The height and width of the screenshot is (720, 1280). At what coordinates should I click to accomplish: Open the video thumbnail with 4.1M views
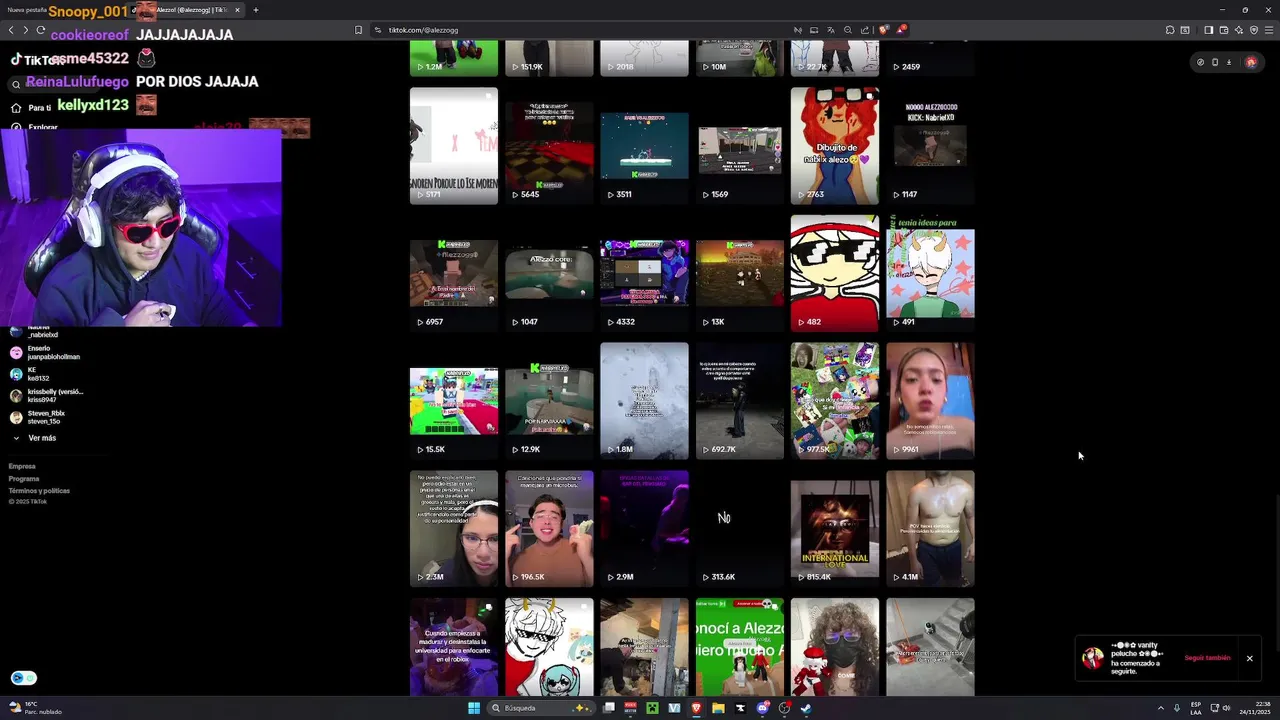(x=930, y=528)
